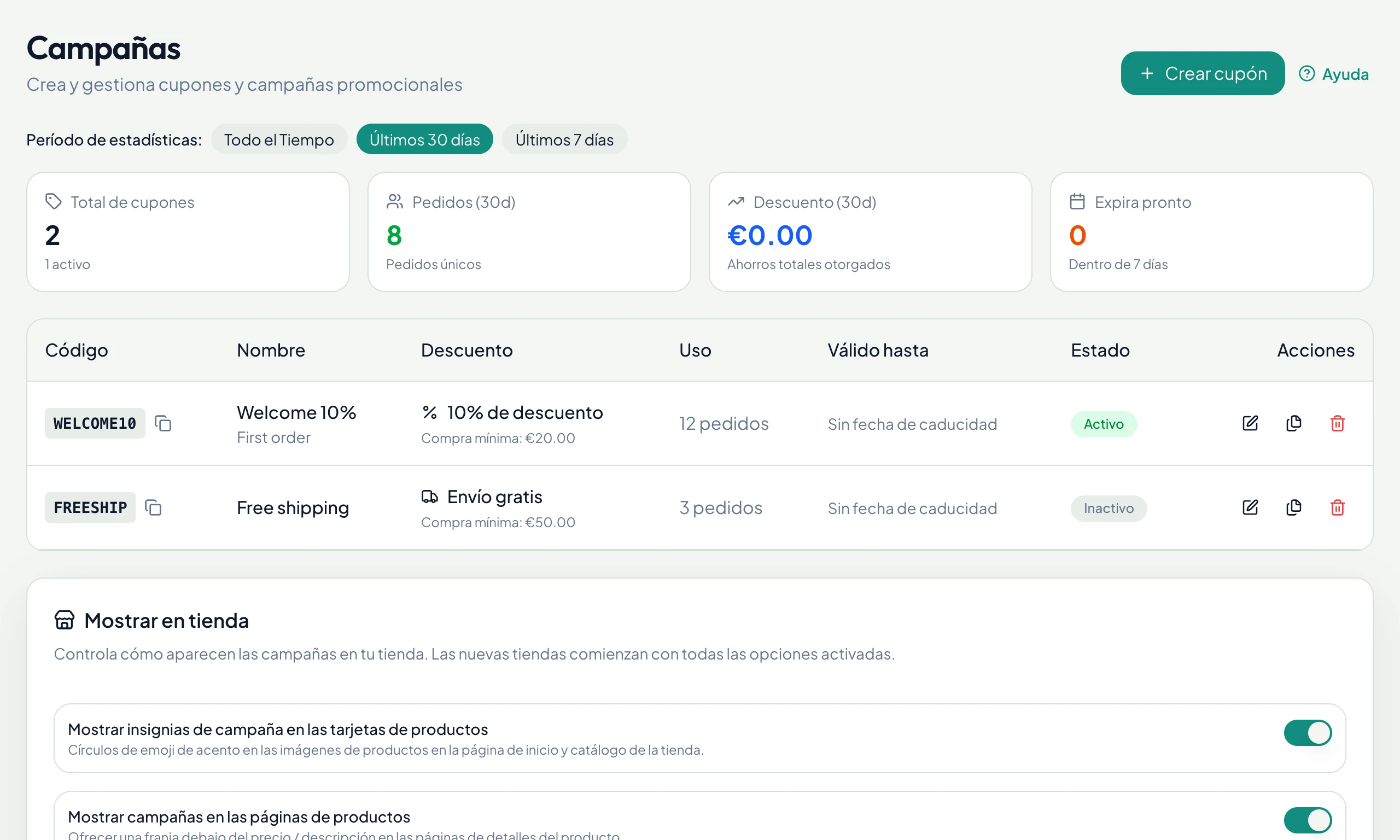Image resolution: width=1400 pixels, height=840 pixels.
Task: Click the Welcome 10% coupon name
Action: [296, 413]
